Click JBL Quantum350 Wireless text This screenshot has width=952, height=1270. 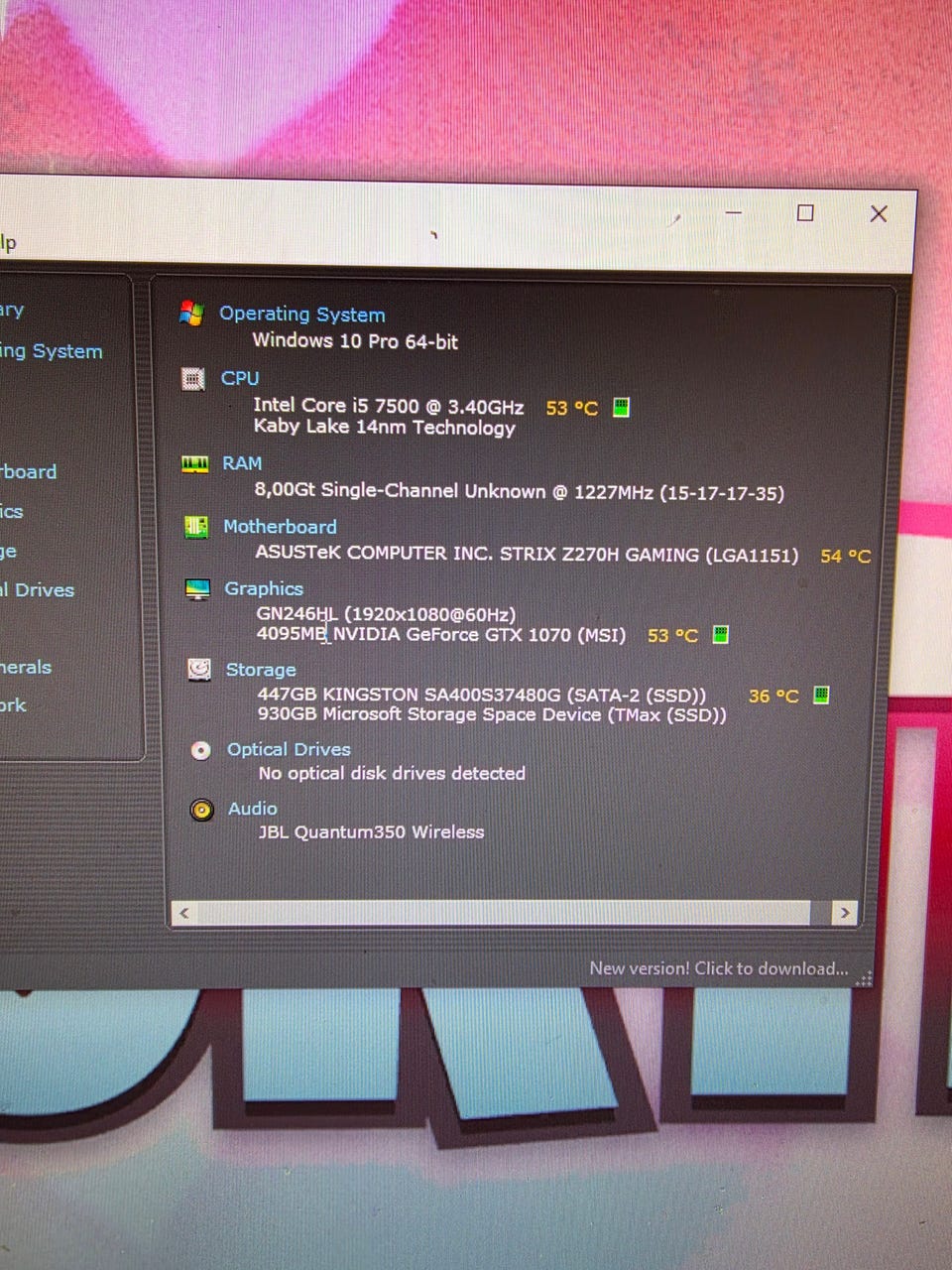(372, 831)
